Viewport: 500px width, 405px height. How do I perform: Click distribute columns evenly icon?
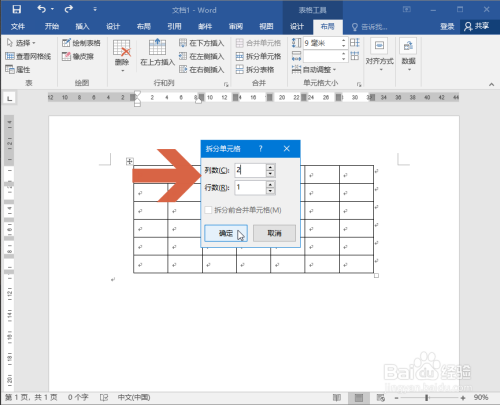355,56
